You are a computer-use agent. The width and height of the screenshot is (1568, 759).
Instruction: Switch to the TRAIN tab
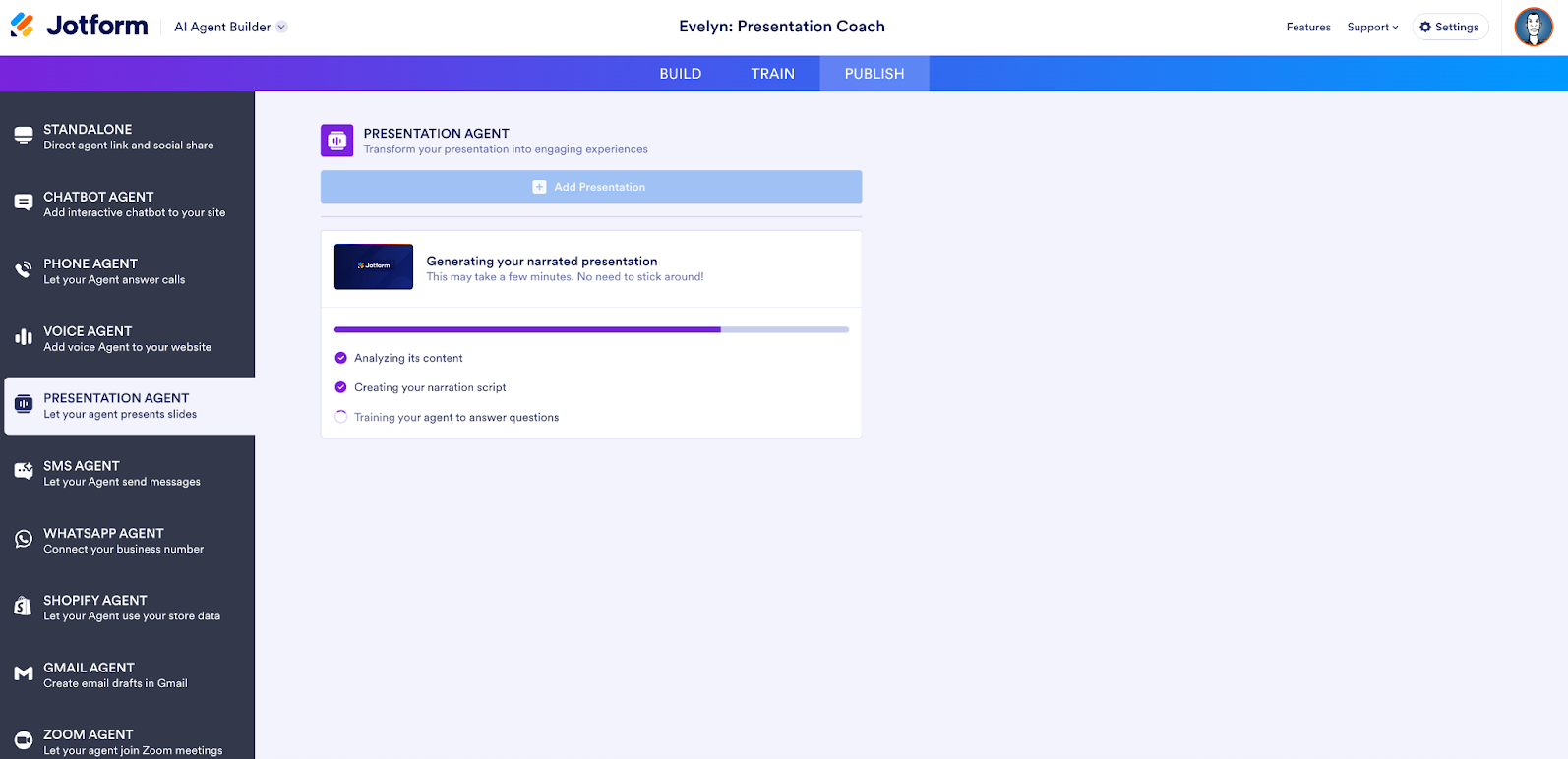click(x=773, y=74)
